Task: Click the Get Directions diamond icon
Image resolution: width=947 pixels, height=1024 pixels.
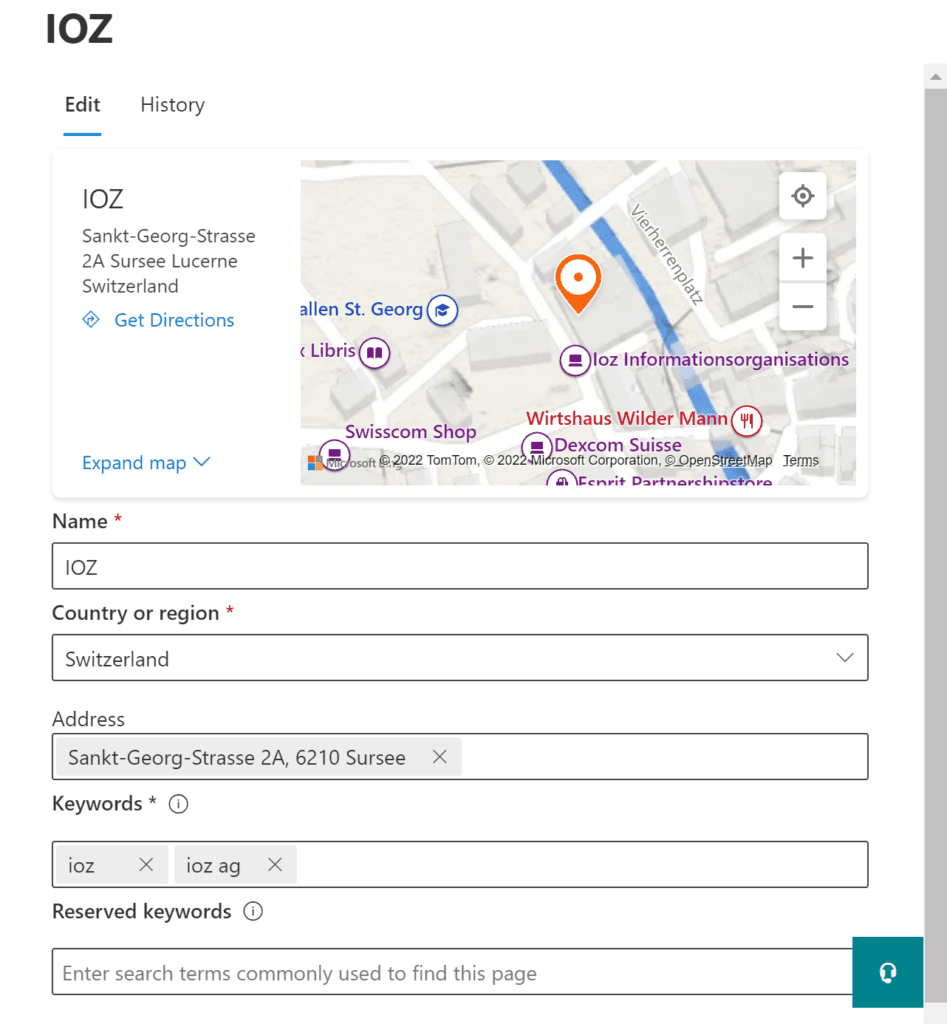Action: [91, 319]
